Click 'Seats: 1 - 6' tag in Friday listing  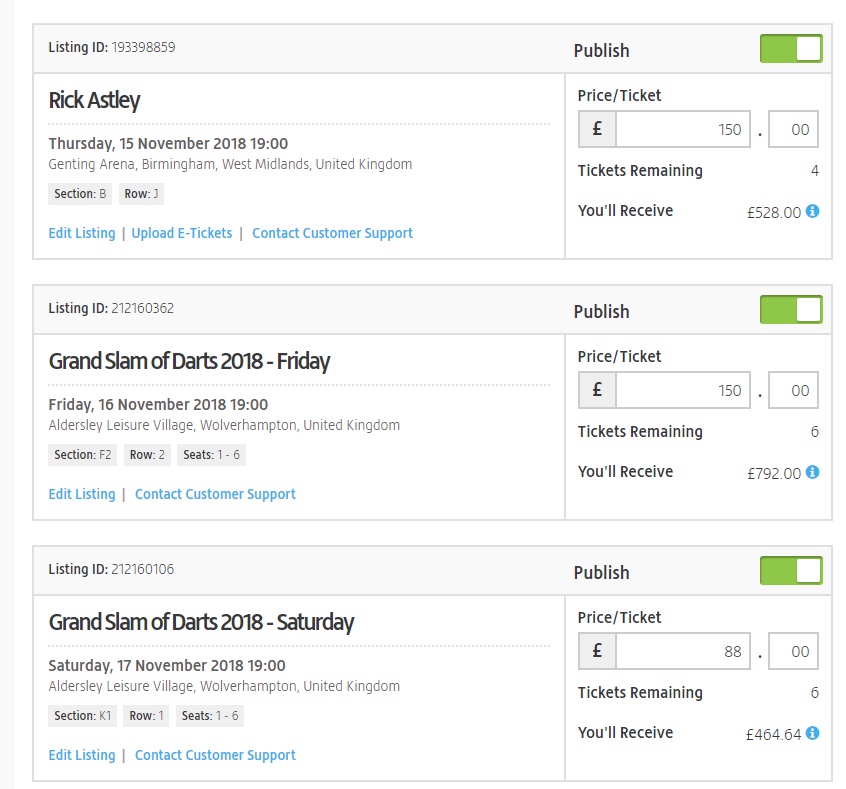(212, 455)
